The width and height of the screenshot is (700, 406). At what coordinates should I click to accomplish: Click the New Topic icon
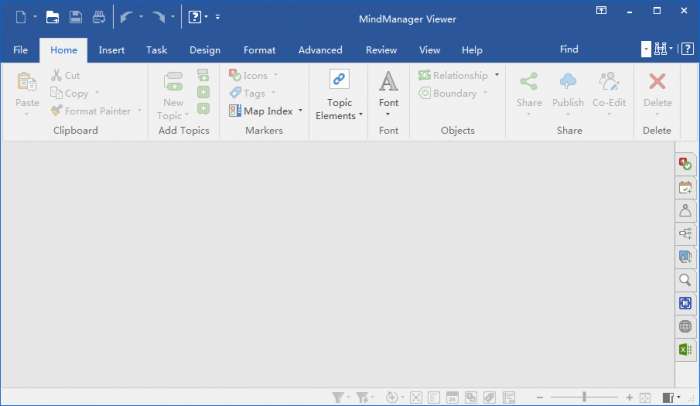coord(173,81)
